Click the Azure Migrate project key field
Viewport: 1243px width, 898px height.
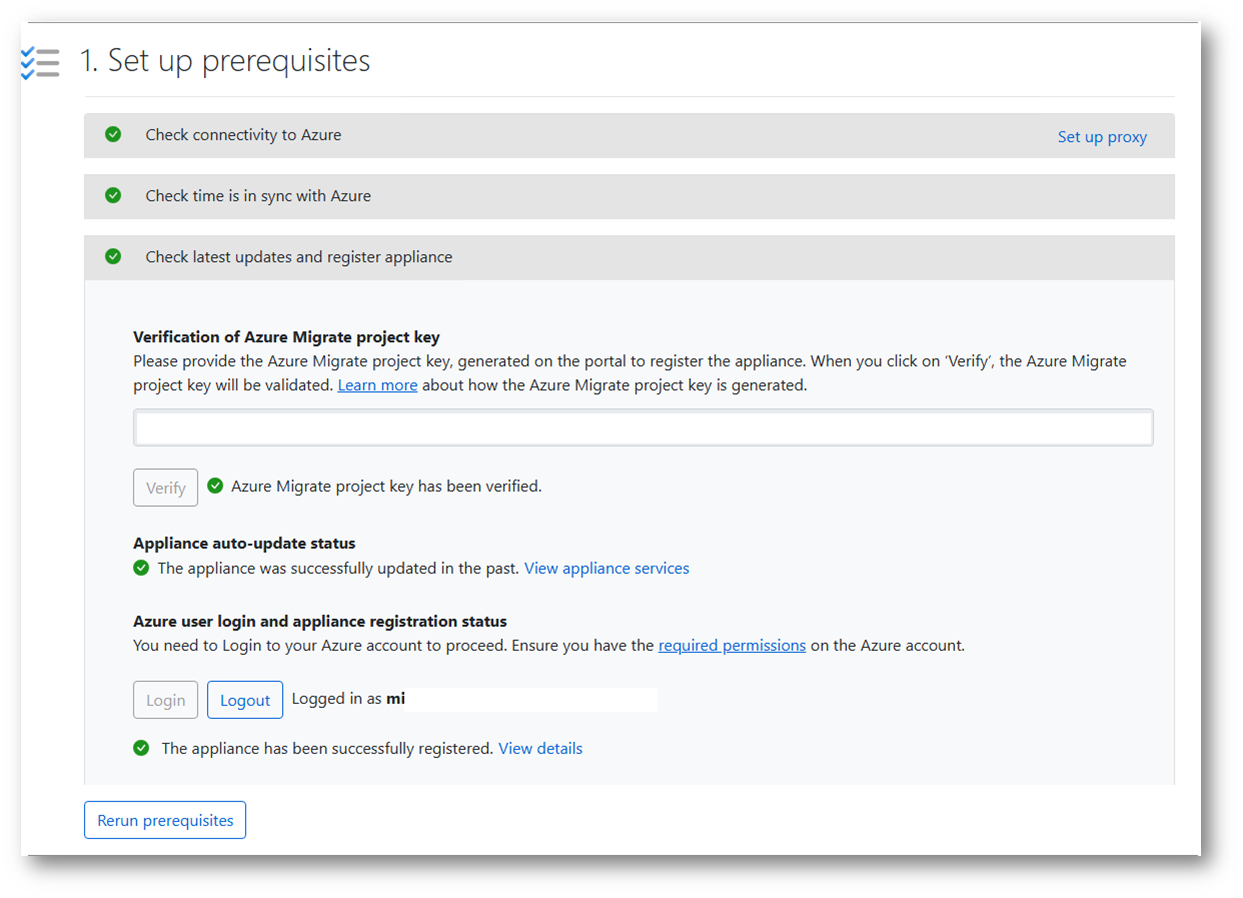click(643, 428)
